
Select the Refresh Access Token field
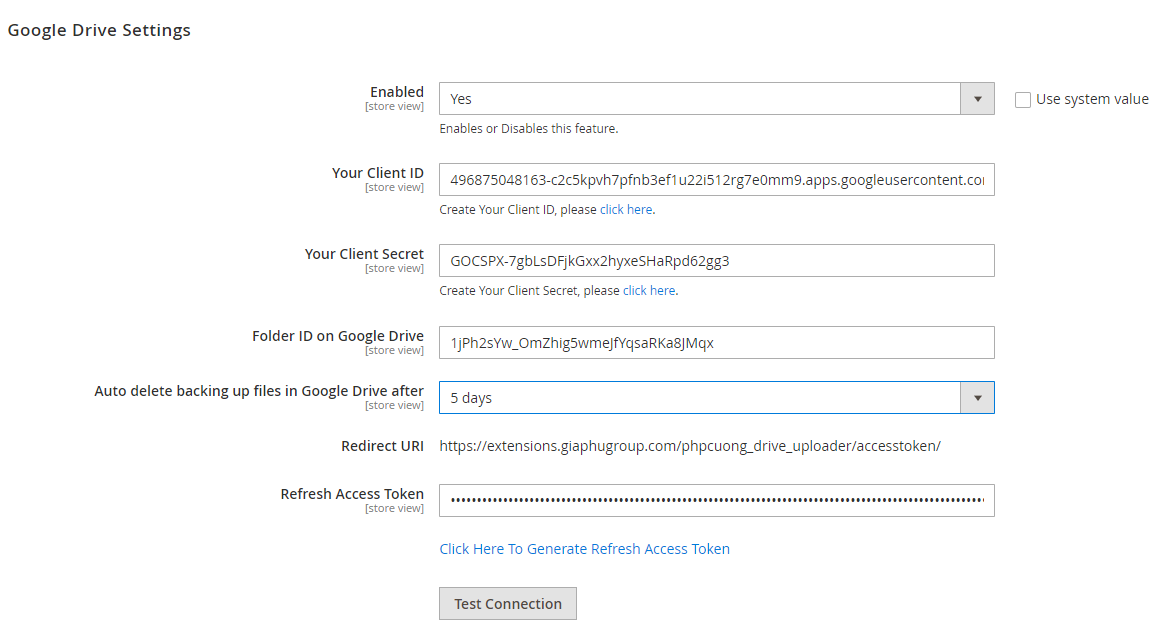[716, 500]
